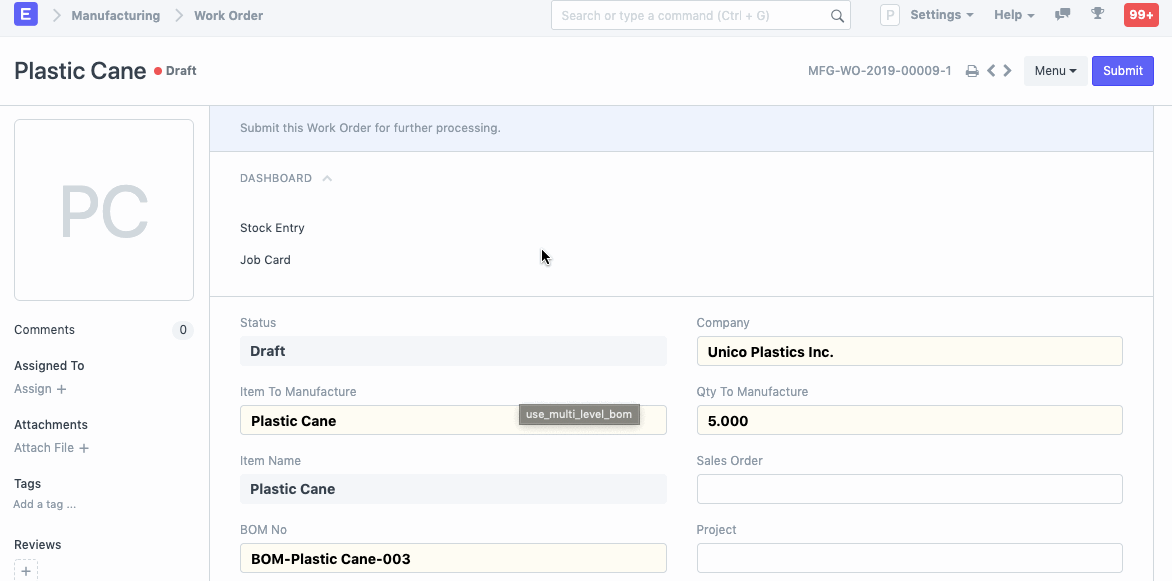Click the ERPNext home logo icon
Viewport: 1172px width, 581px height.
[x=26, y=15]
